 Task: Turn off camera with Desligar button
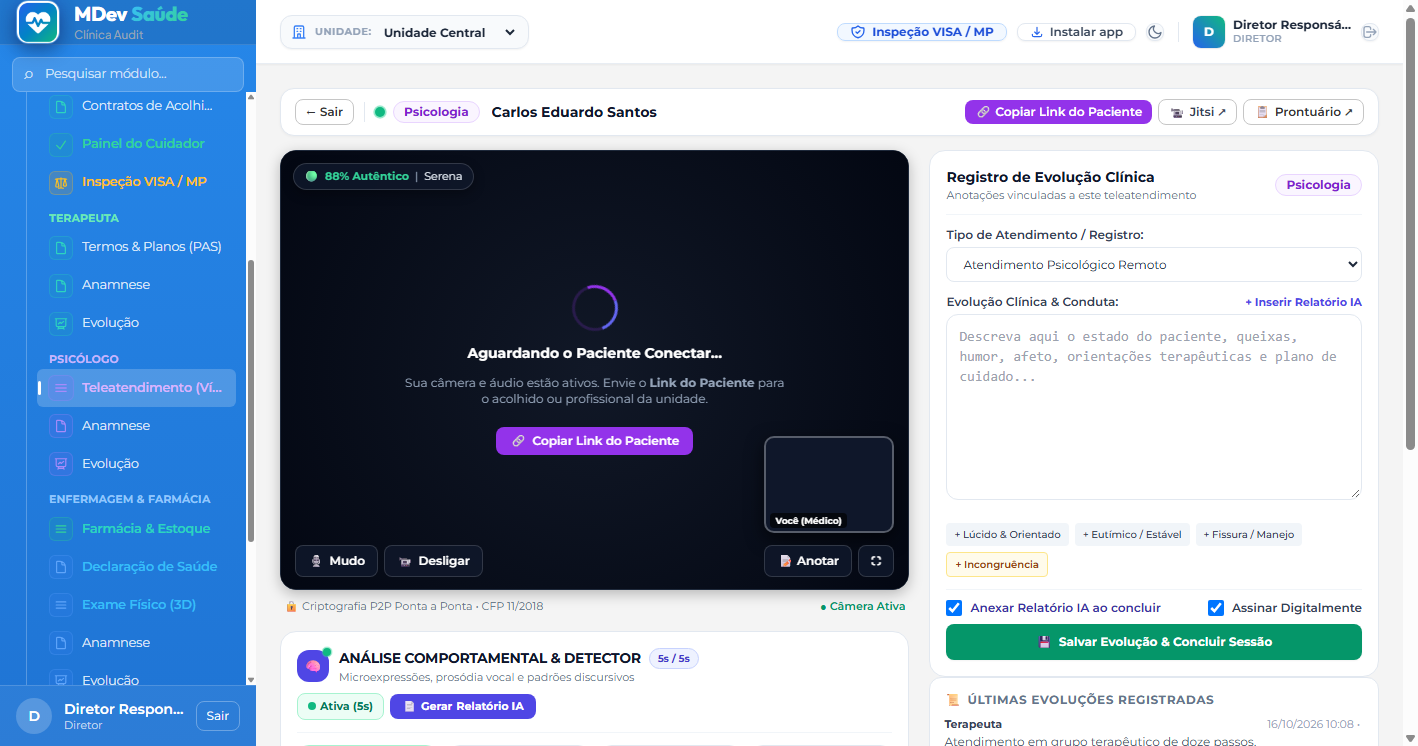point(434,561)
